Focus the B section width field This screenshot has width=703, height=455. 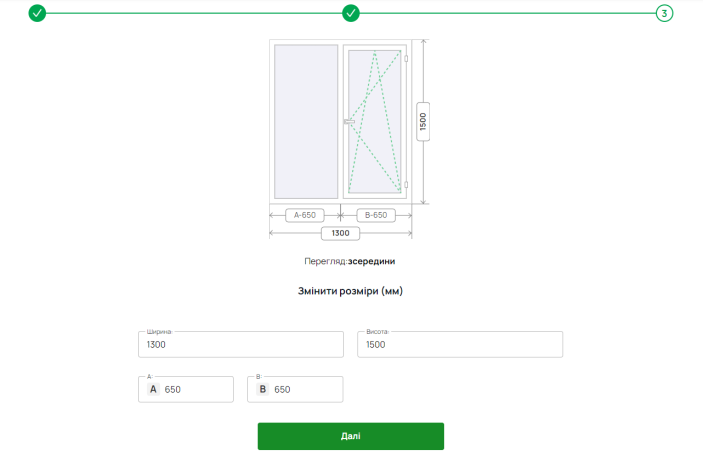pyautogui.click(x=295, y=389)
